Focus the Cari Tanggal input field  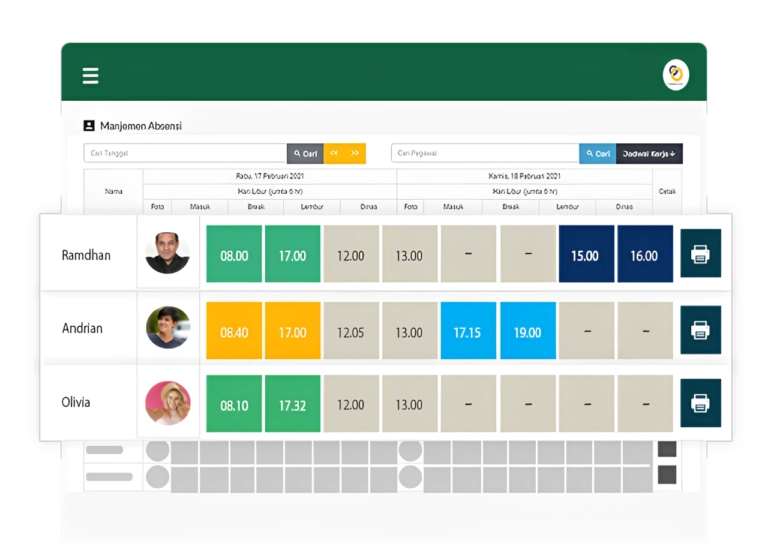pyautogui.click(x=185, y=153)
